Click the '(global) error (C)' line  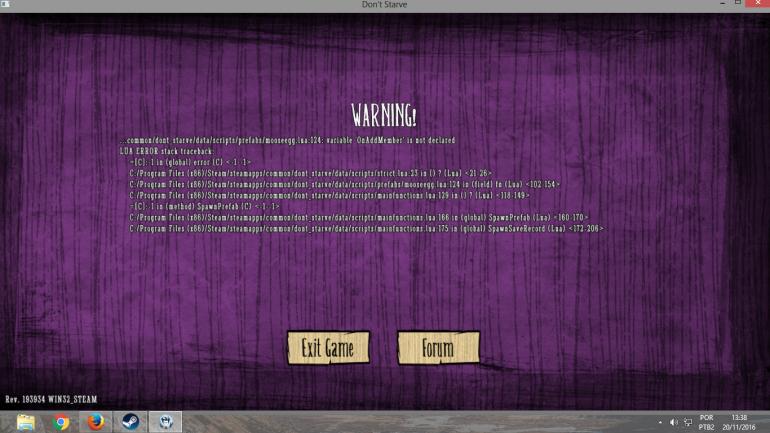(190, 162)
